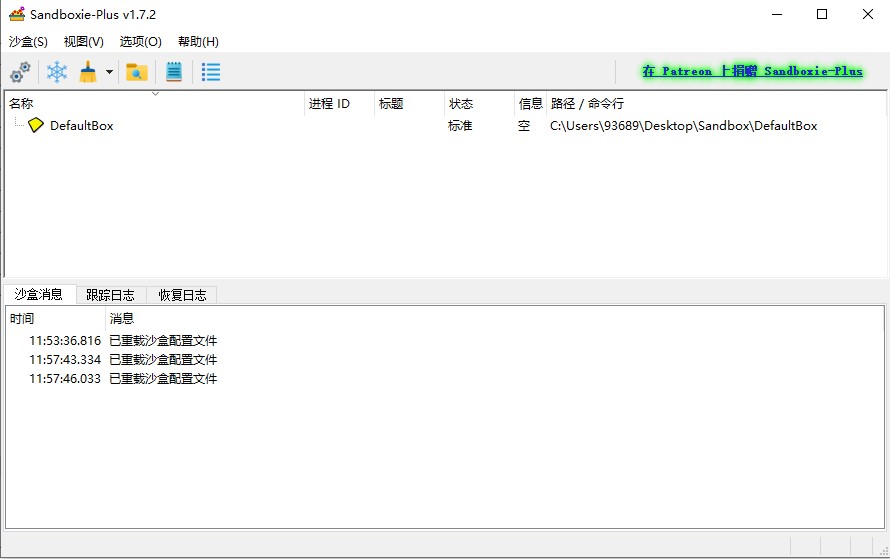Image resolution: width=890 pixels, height=559 pixels.
Task: Click the DefaultBox path C:\Users\93689\Desktop\Sandbox\DefaultBox
Action: pyautogui.click(x=683, y=125)
